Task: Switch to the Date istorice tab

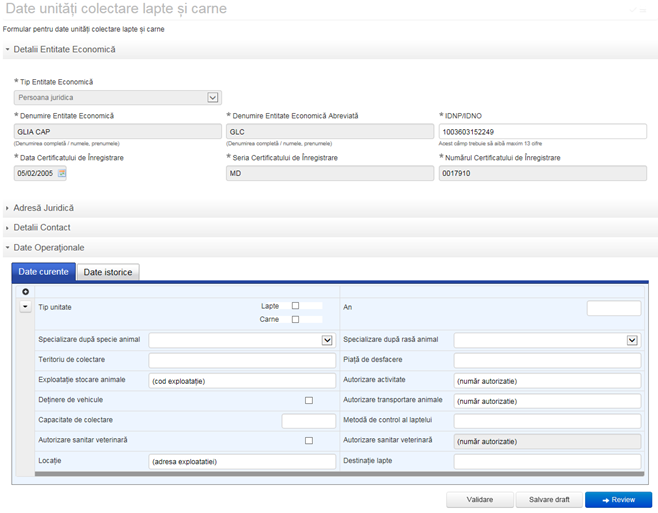Action: (108, 272)
